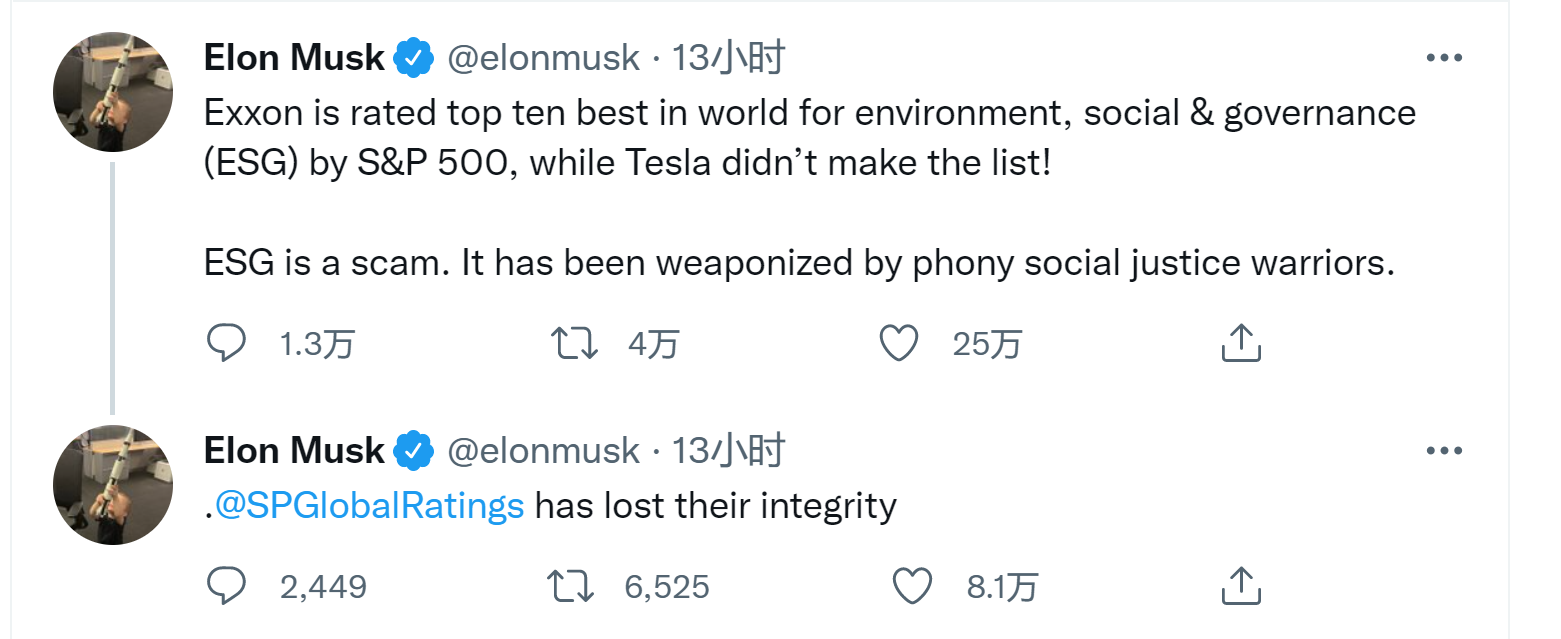Share the lost integrity tweet
1561x639 pixels.
pyautogui.click(x=1240, y=585)
